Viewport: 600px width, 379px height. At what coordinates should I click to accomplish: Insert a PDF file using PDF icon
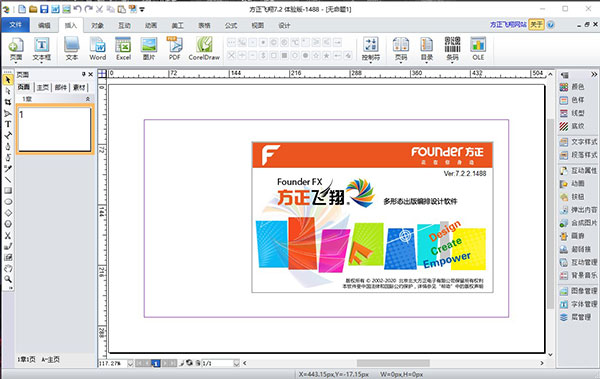[174, 49]
